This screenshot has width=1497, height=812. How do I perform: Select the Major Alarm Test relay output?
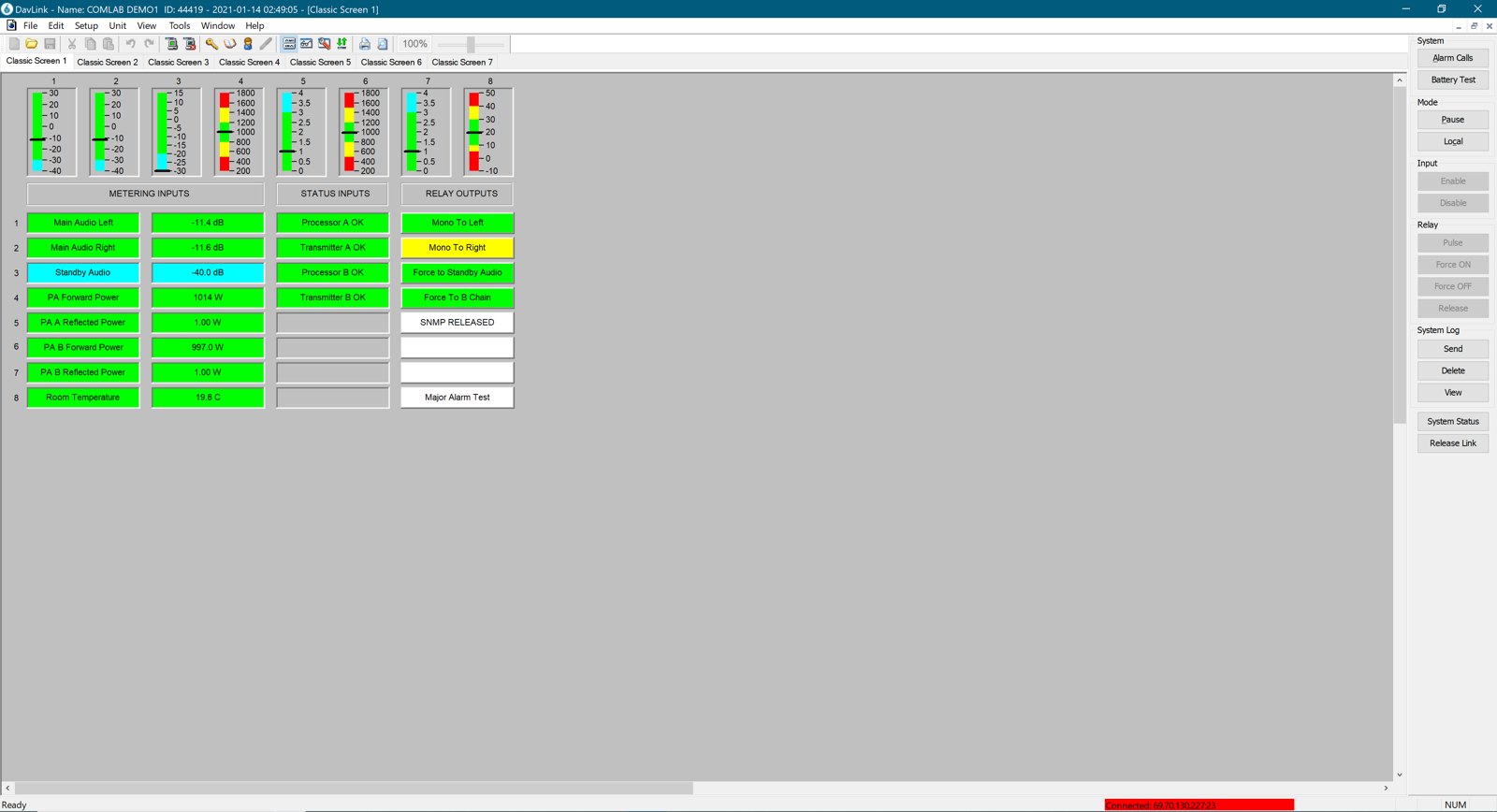[x=458, y=398]
